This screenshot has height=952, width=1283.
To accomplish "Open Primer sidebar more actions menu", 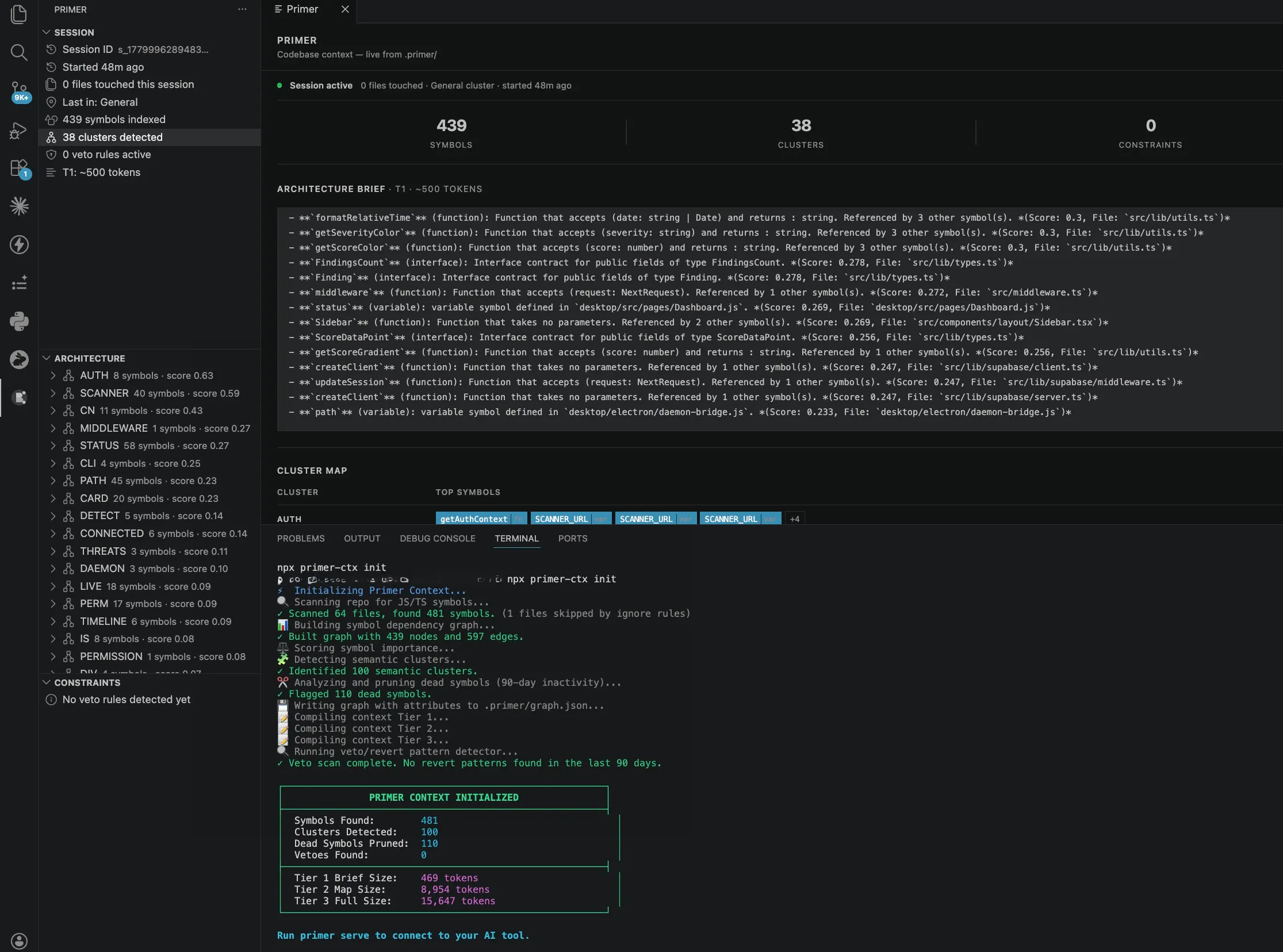I will point(242,9).
